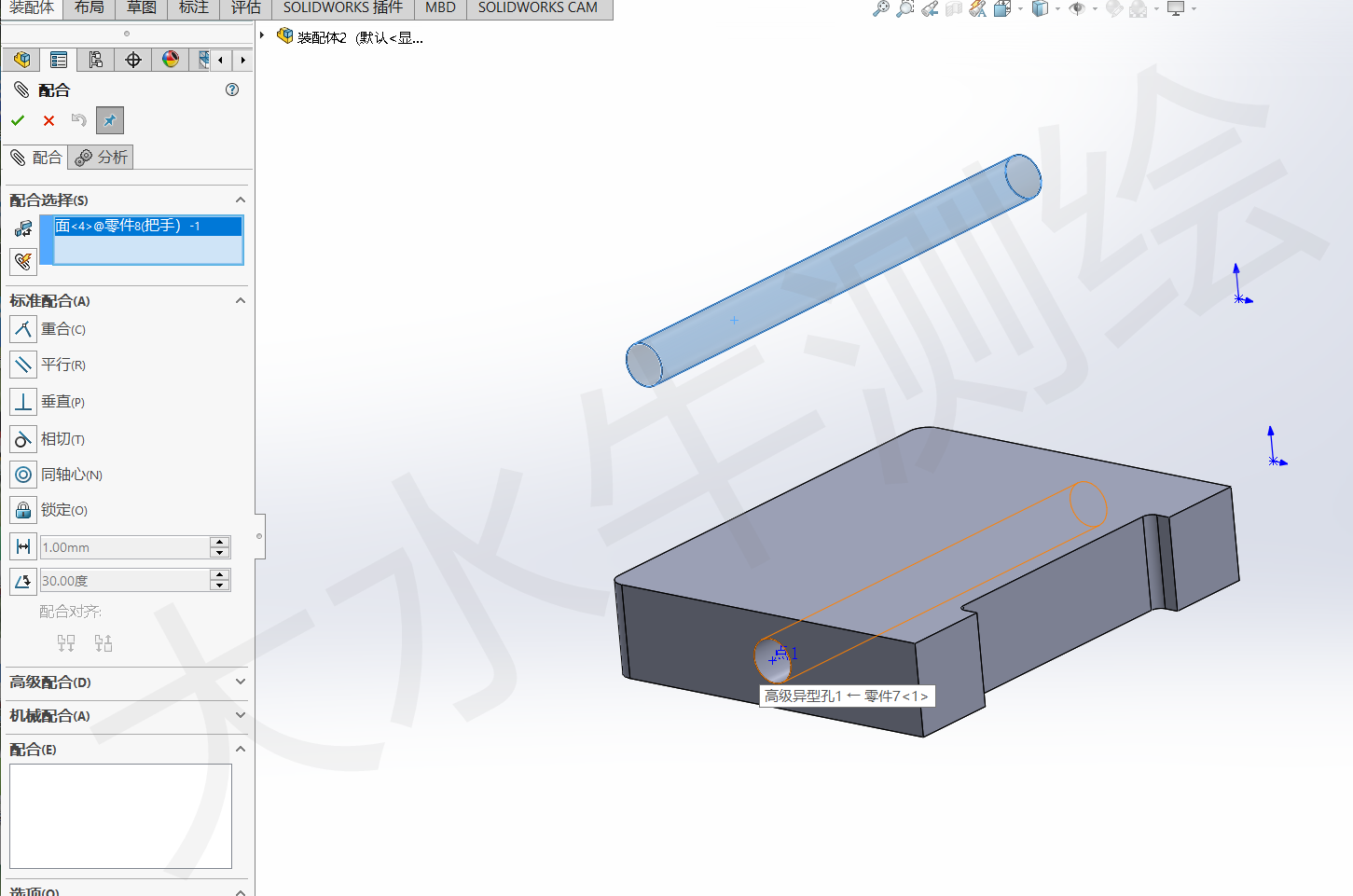The width and height of the screenshot is (1353, 896).
Task: Open the 标注 ribbon tab
Action: pyautogui.click(x=194, y=8)
